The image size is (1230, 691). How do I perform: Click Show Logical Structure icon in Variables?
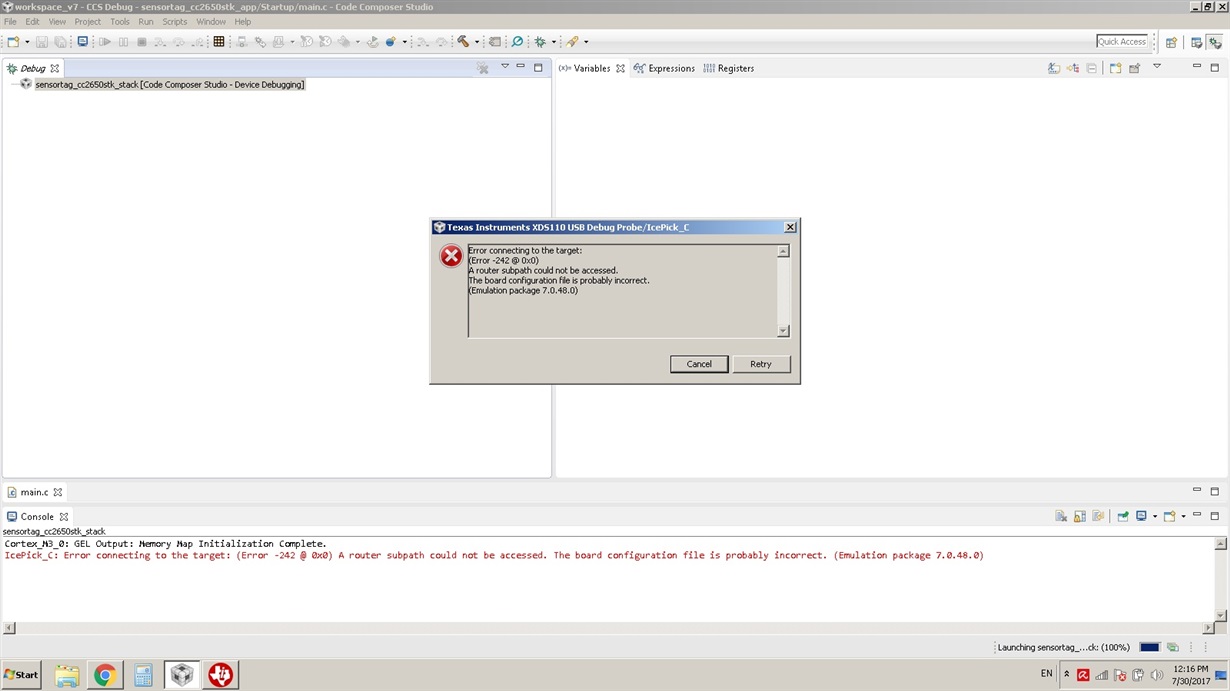point(1073,68)
